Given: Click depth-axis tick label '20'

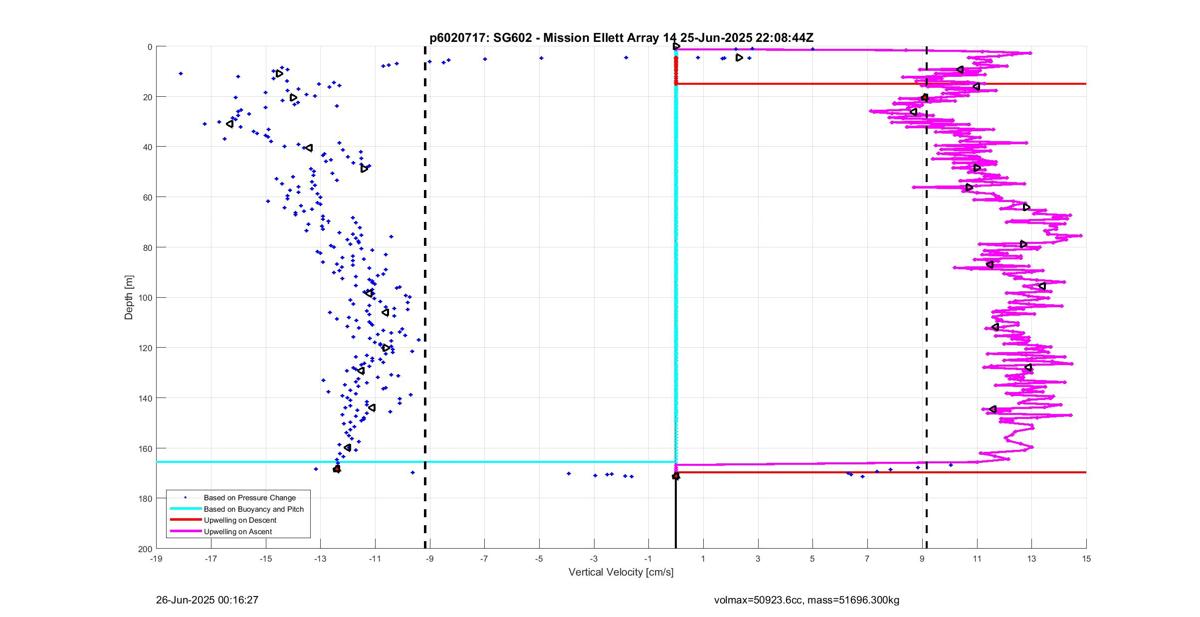Looking at the screenshot, I should click(146, 97).
